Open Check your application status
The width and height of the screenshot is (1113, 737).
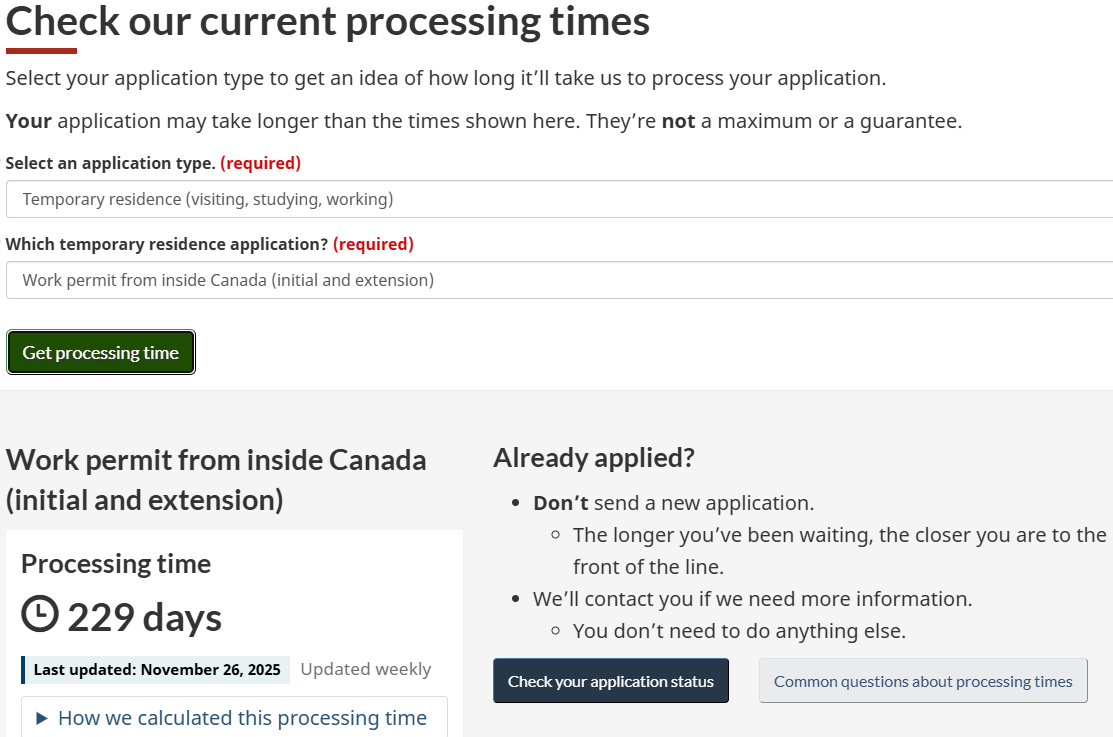pyautogui.click(x=610, y=681)
